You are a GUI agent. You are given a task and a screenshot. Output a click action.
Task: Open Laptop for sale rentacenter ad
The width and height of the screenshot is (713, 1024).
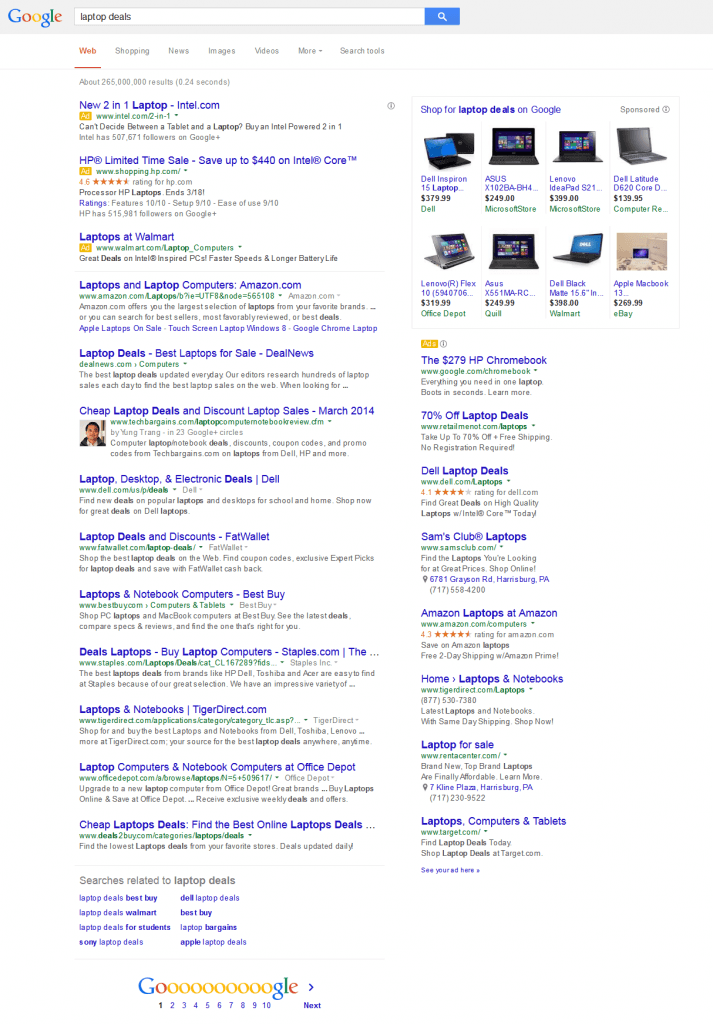[457, 744]
